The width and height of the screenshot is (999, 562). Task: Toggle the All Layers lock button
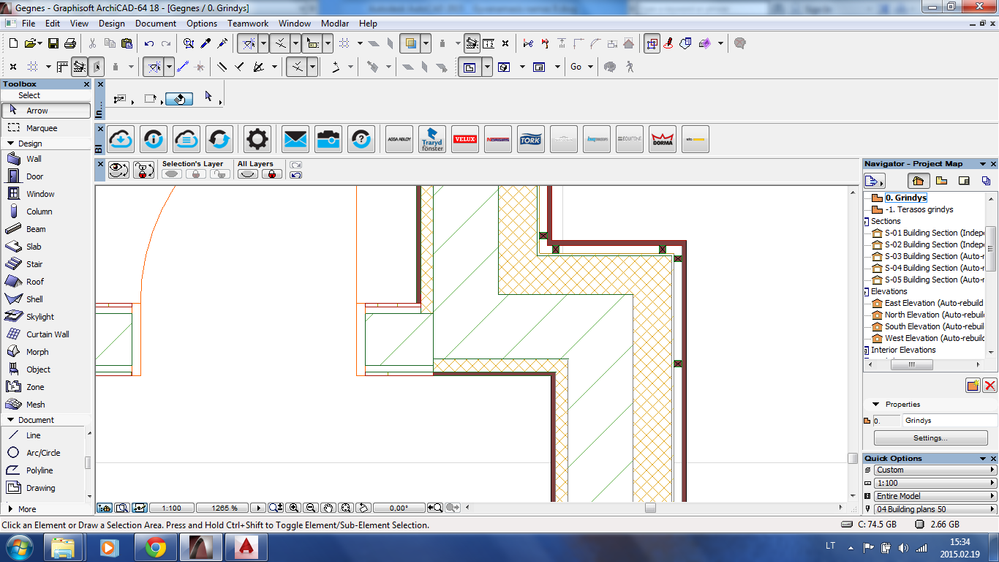pyautogui.click(x=271, y=174)
